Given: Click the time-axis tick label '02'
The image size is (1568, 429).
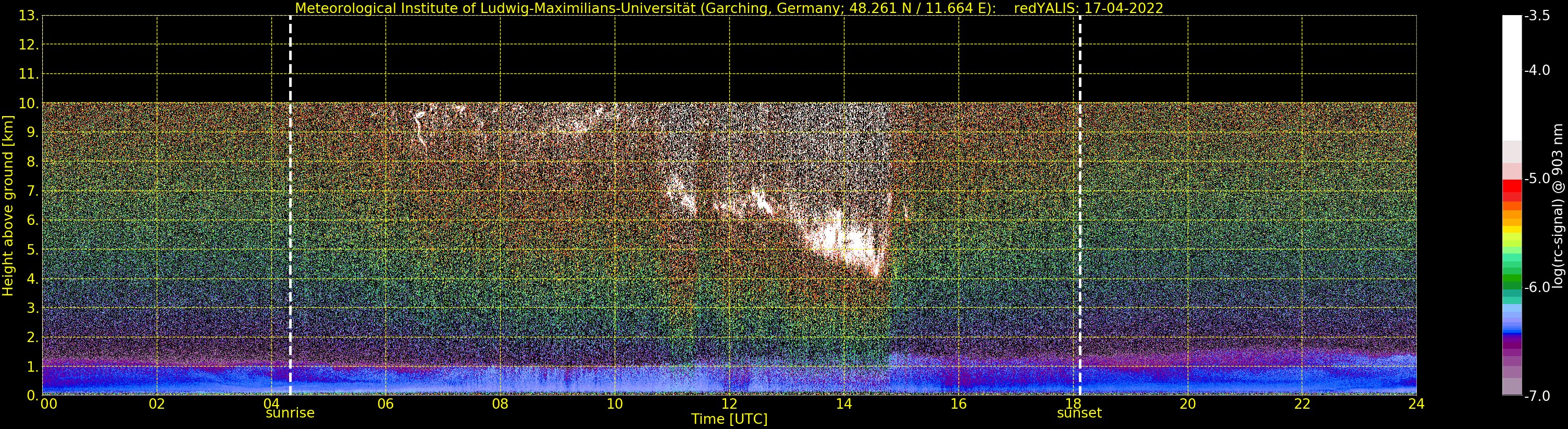Looking at the screenshot, I should tap(157, 404).
